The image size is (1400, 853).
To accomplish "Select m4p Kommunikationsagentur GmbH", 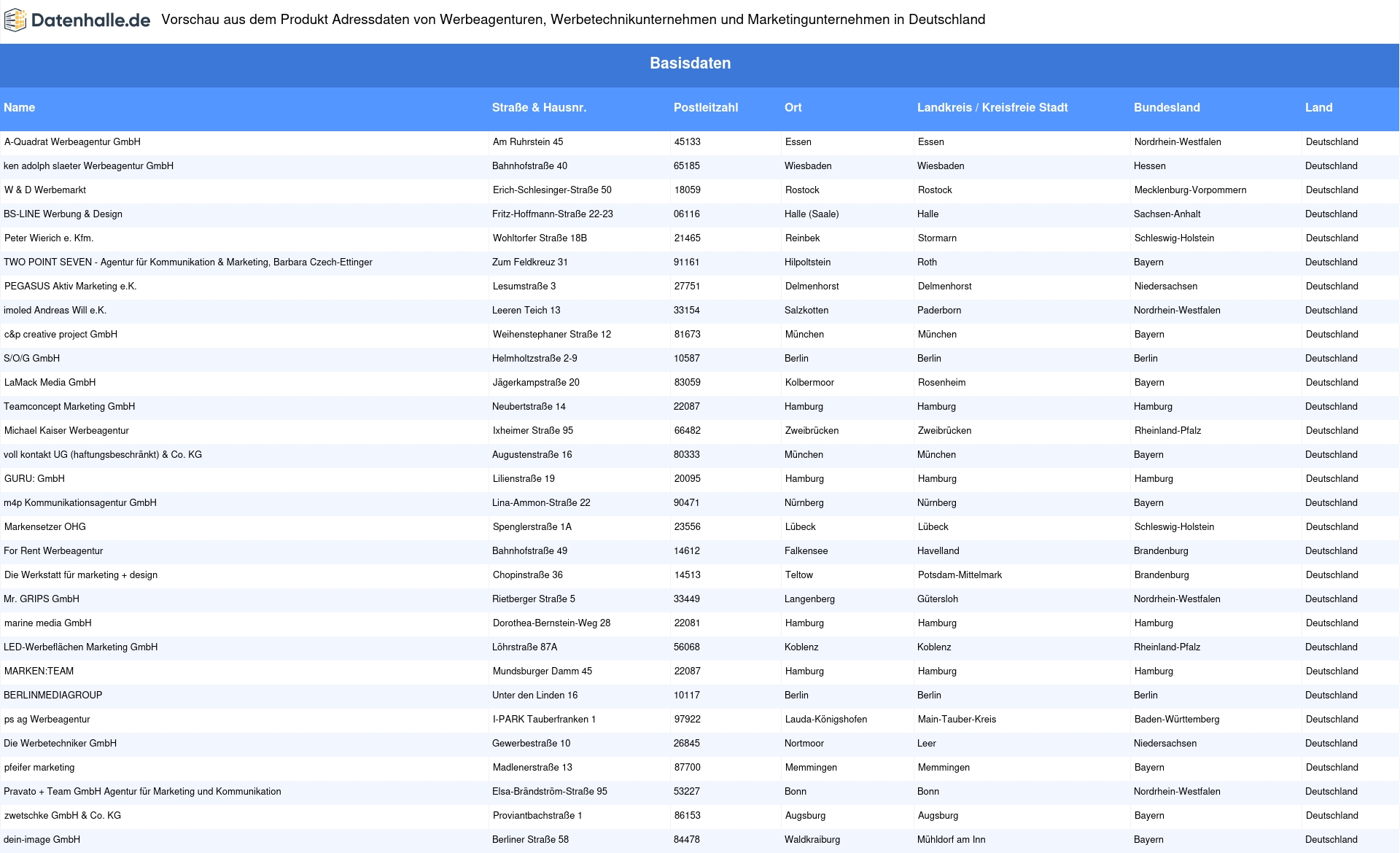I will point(80,503).
